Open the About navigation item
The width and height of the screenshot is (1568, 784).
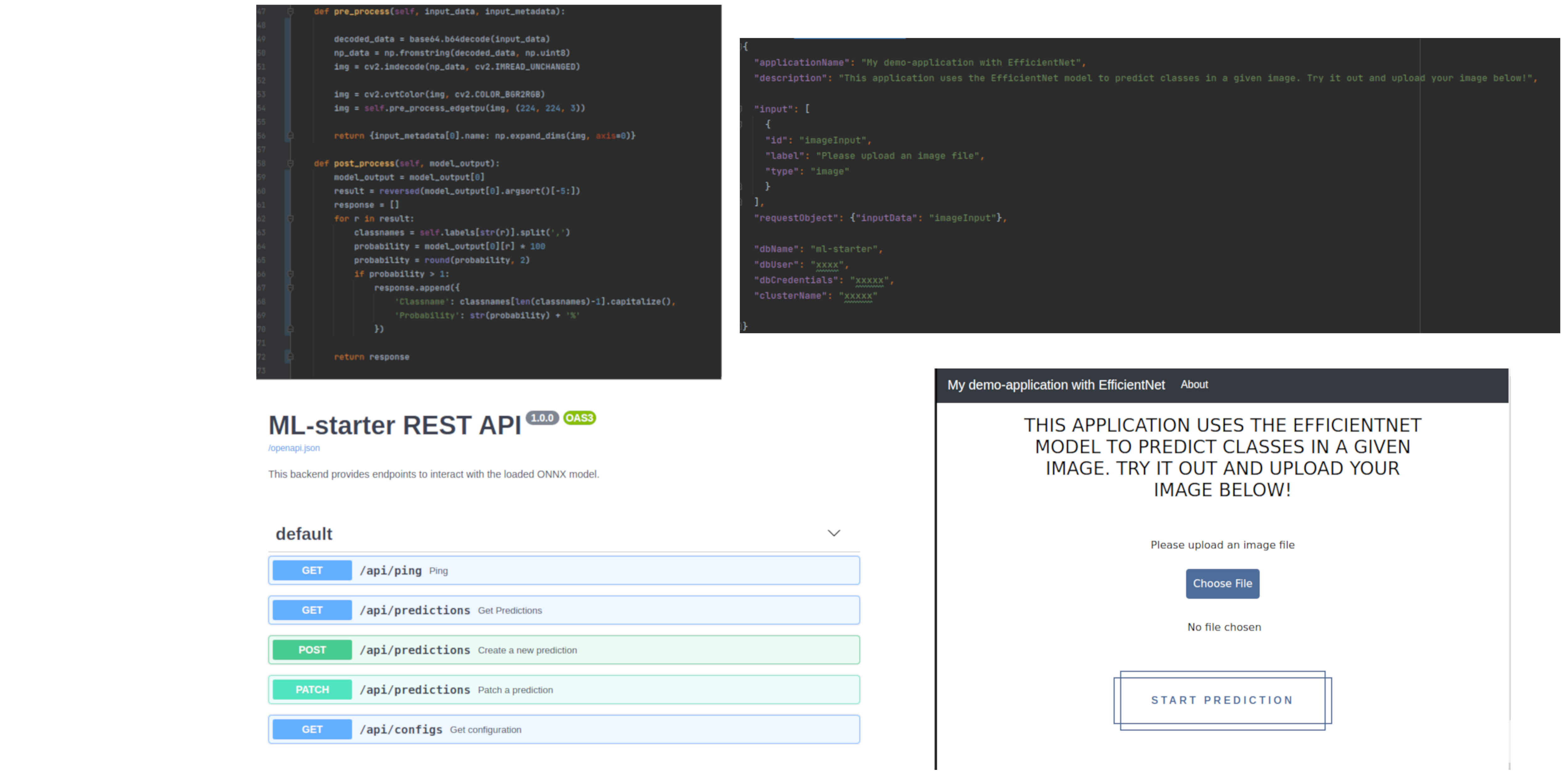1194,385
